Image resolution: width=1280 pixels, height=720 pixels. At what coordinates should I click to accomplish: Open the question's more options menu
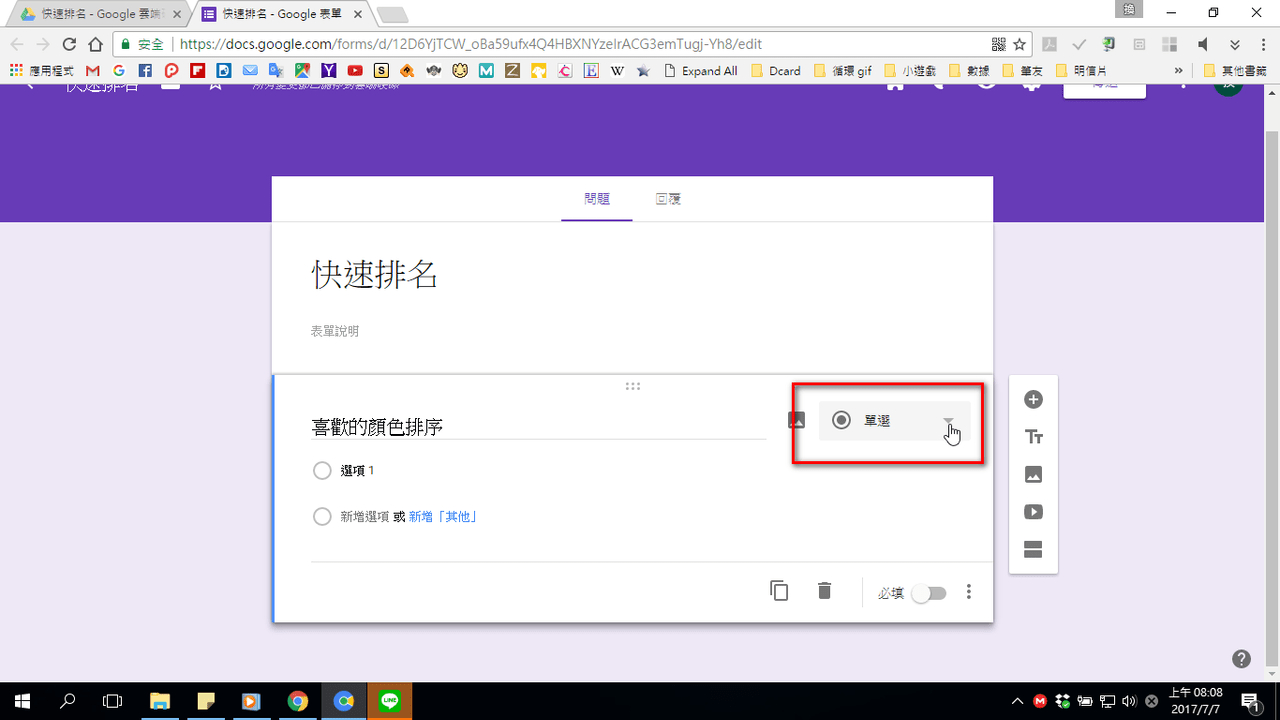(968, 592)
